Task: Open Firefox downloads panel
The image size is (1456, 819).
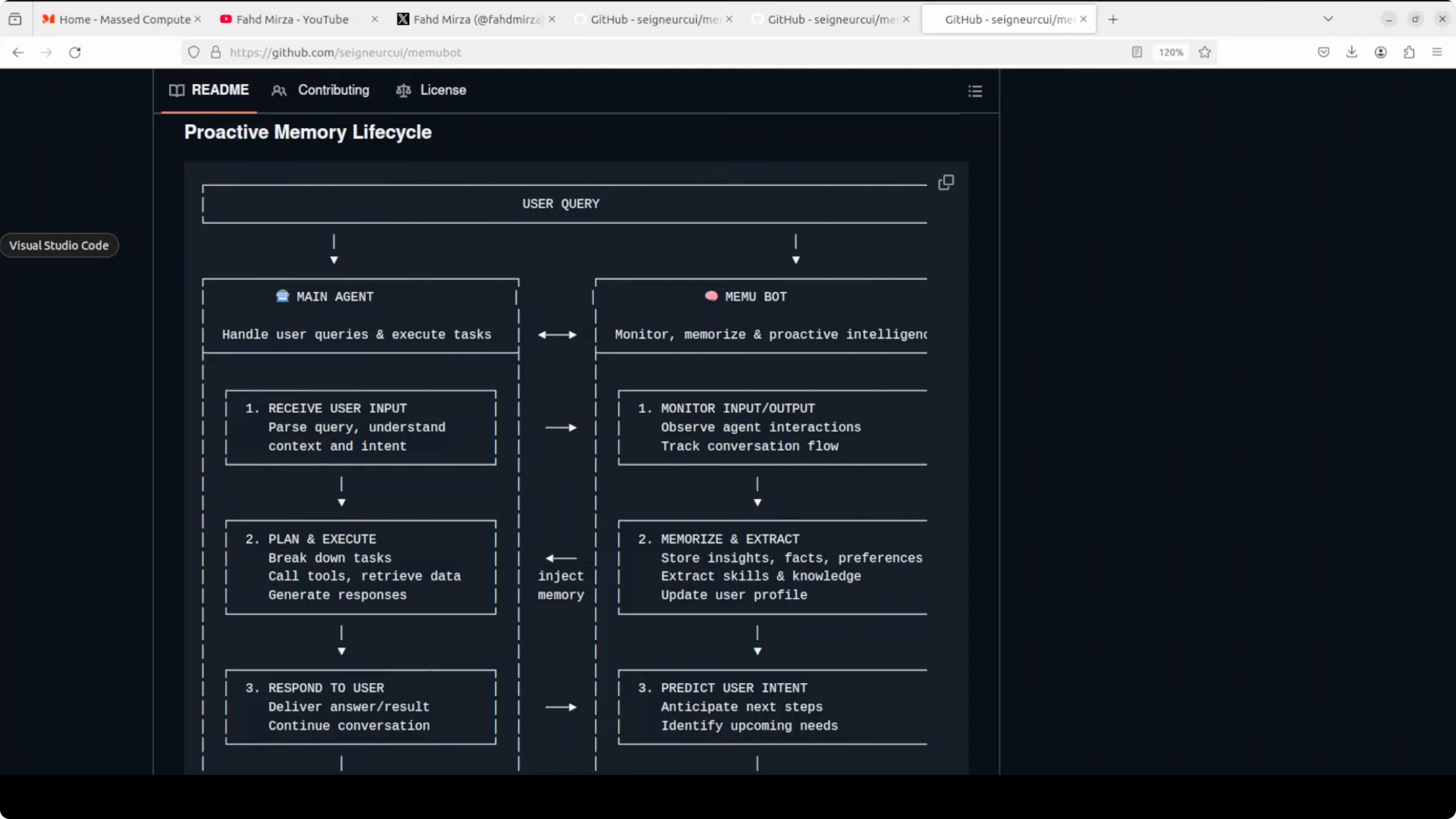Action: [1352, 52]
